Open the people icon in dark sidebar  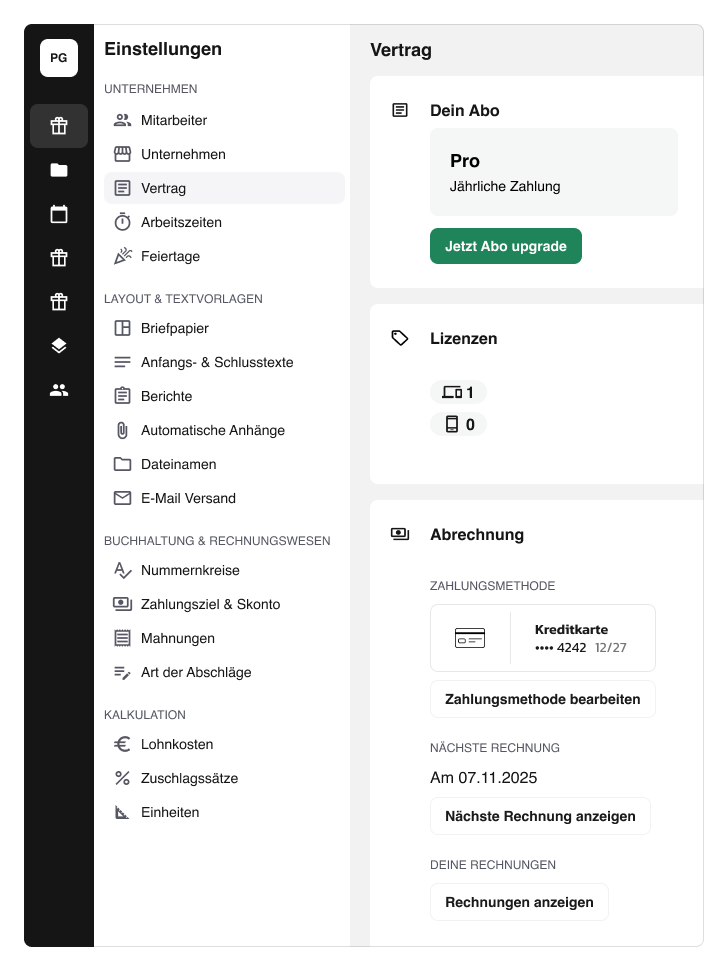59,390
